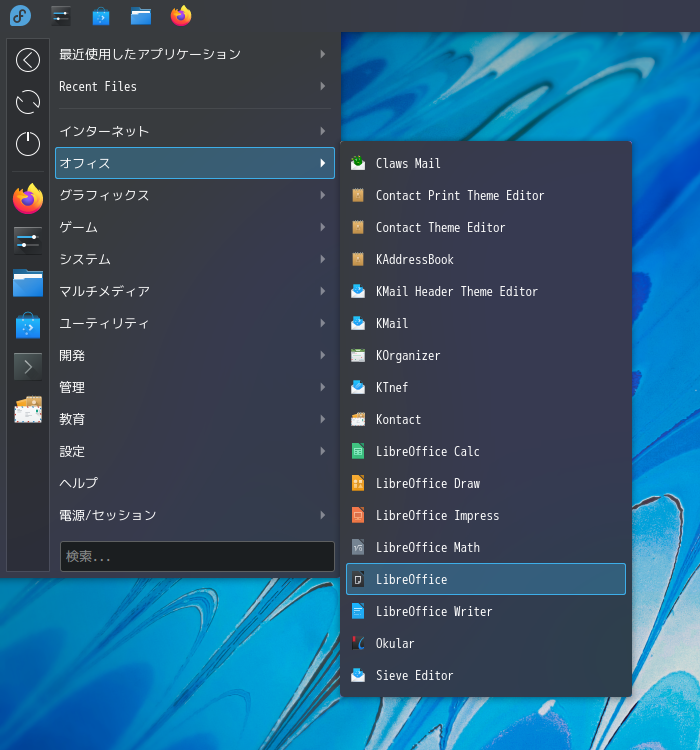Viewport: 700px width, 750px height.
Task: Click the KAddressBook icon
Action: (358, 259)
